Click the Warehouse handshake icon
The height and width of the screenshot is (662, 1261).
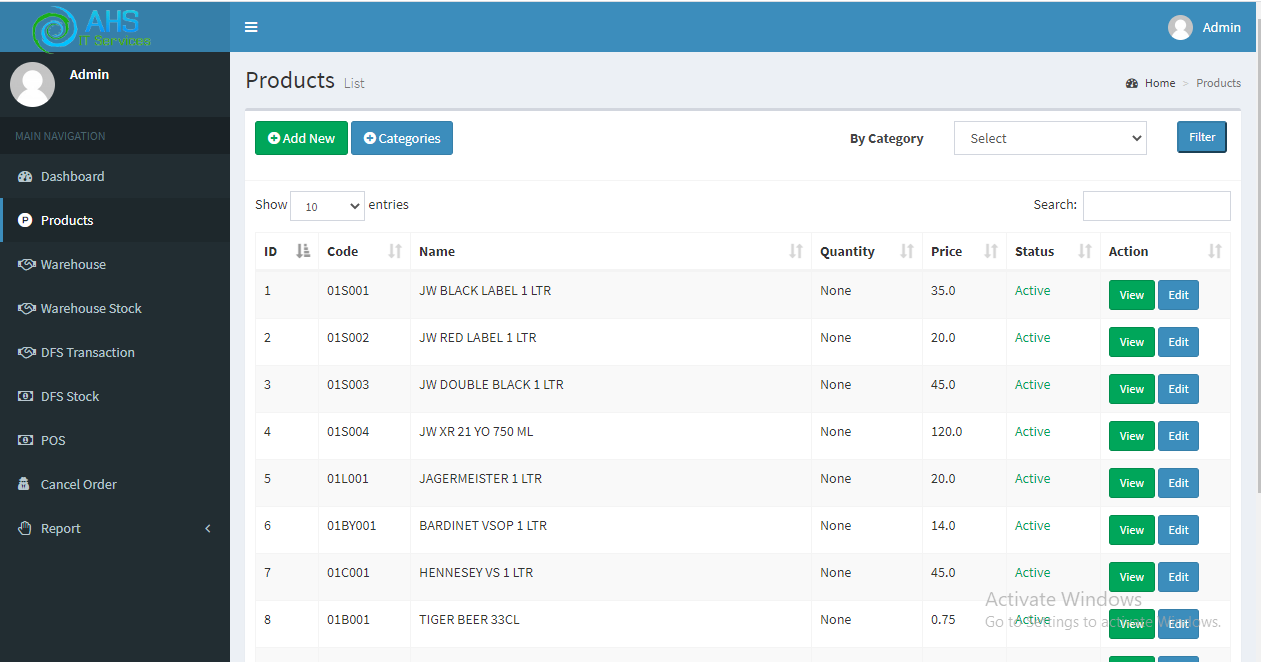(x=27, y=265)
